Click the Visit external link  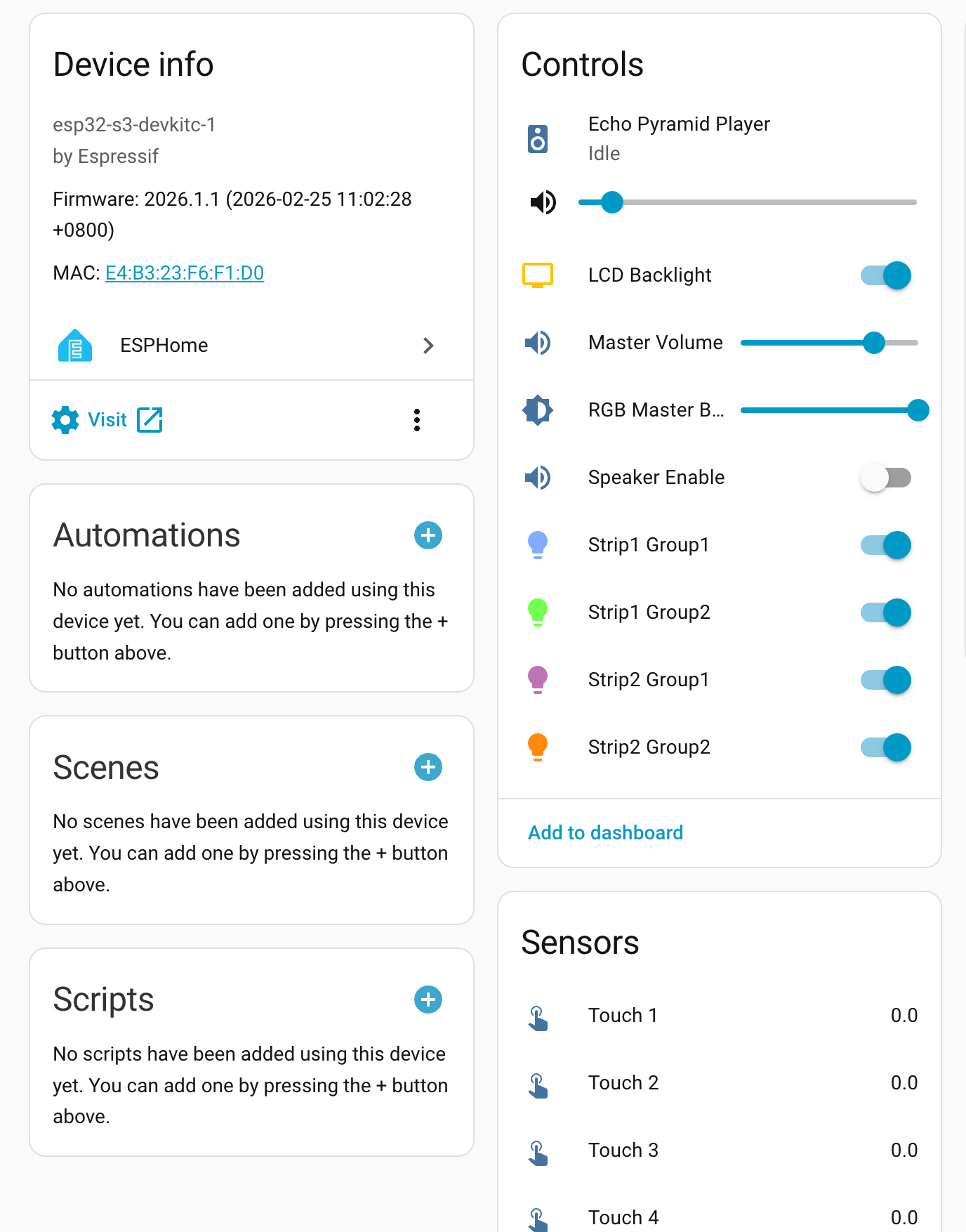[125, 420]
